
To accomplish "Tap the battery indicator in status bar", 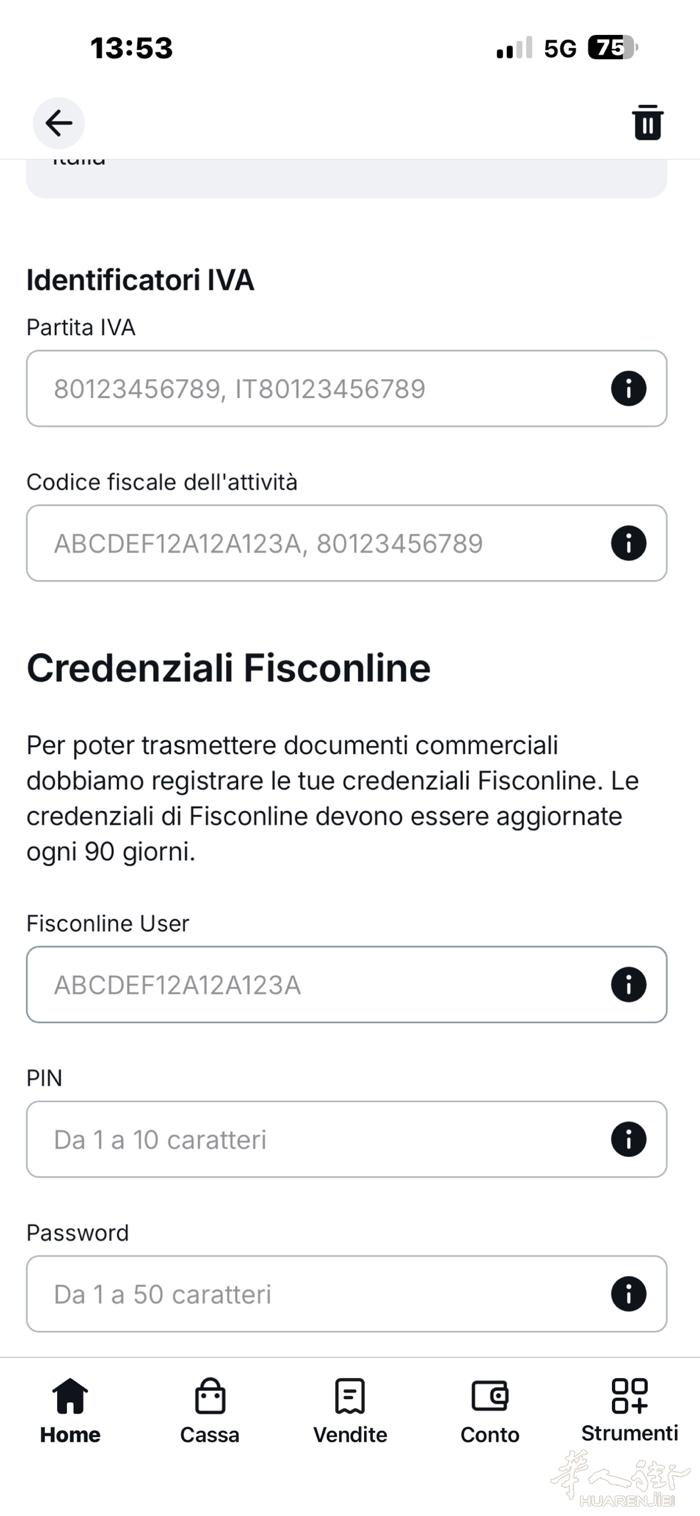I will click(x=612, y=48).
